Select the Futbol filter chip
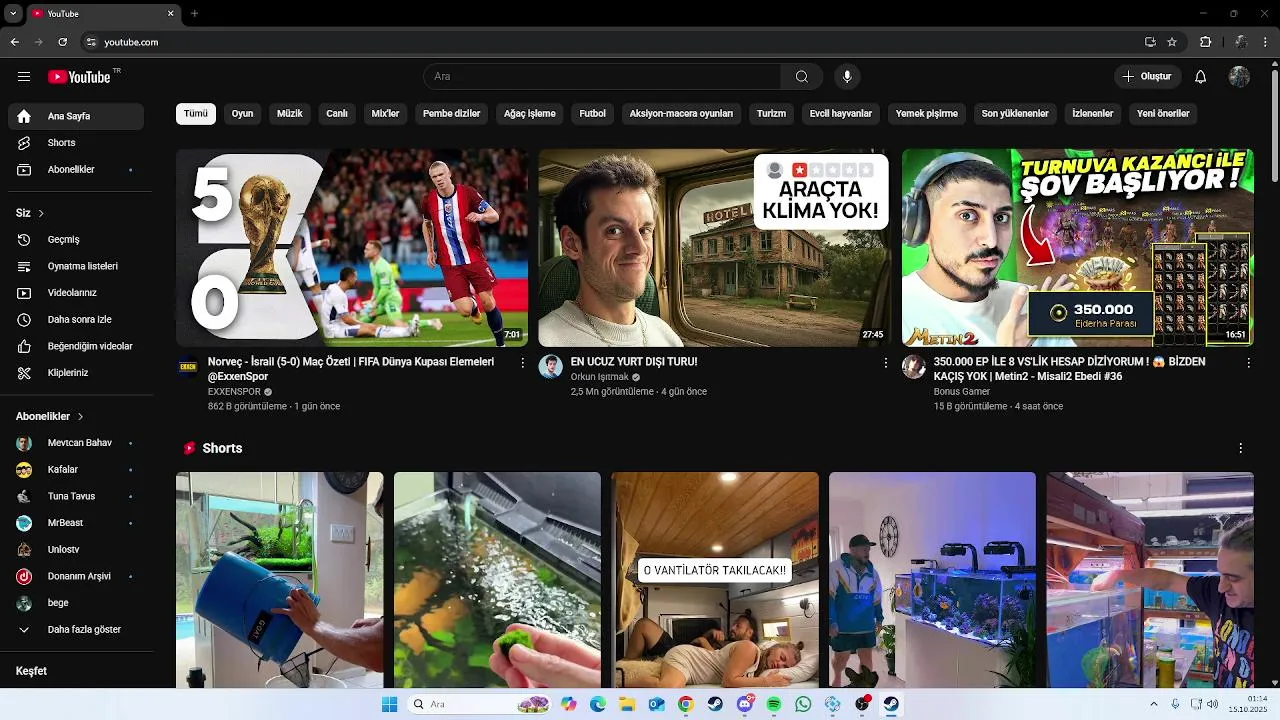1280x720 pixels. coord(592,114)
